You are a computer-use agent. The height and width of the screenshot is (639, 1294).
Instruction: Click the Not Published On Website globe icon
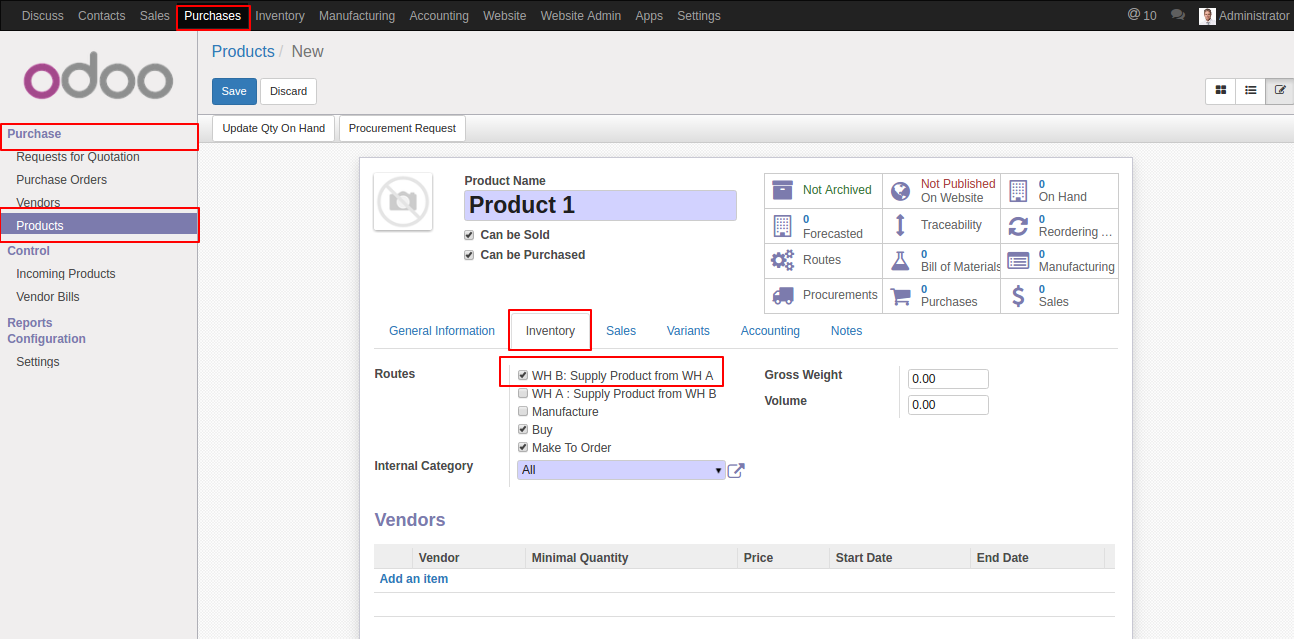(900, 190)
